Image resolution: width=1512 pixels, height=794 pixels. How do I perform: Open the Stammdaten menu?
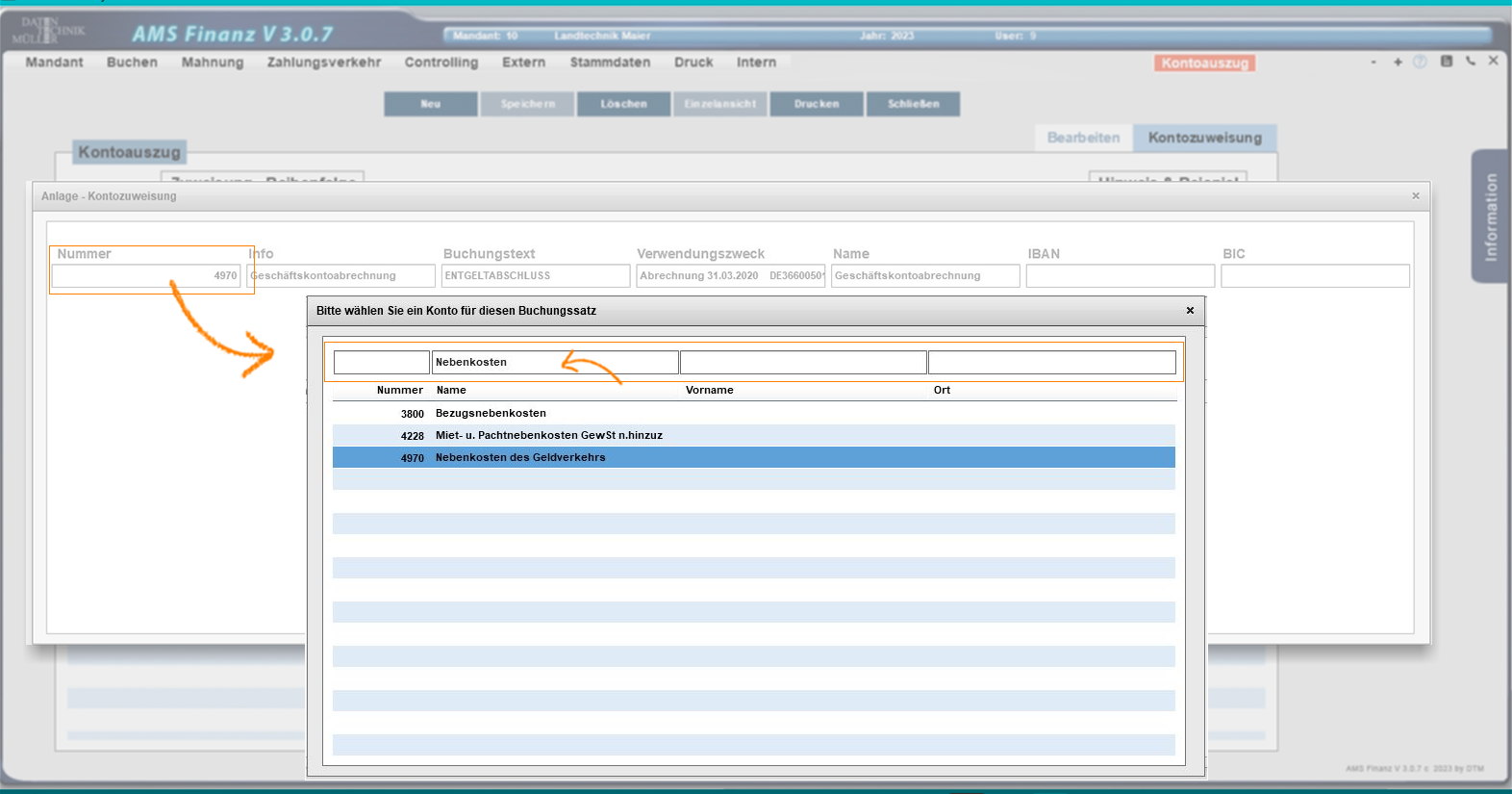(x=610, y=62)
